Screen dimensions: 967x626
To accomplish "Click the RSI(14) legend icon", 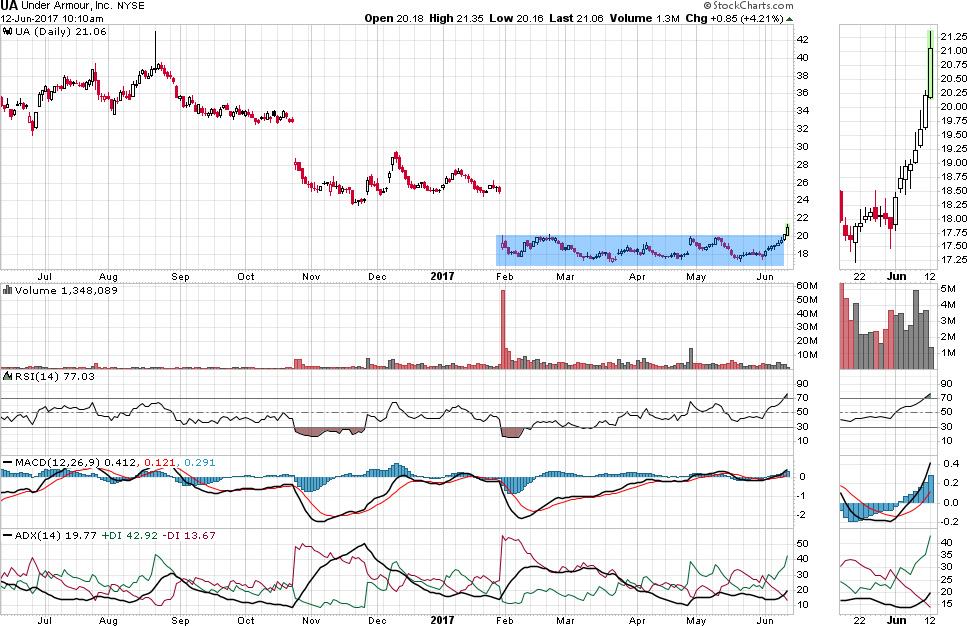I will pos(8,376).
